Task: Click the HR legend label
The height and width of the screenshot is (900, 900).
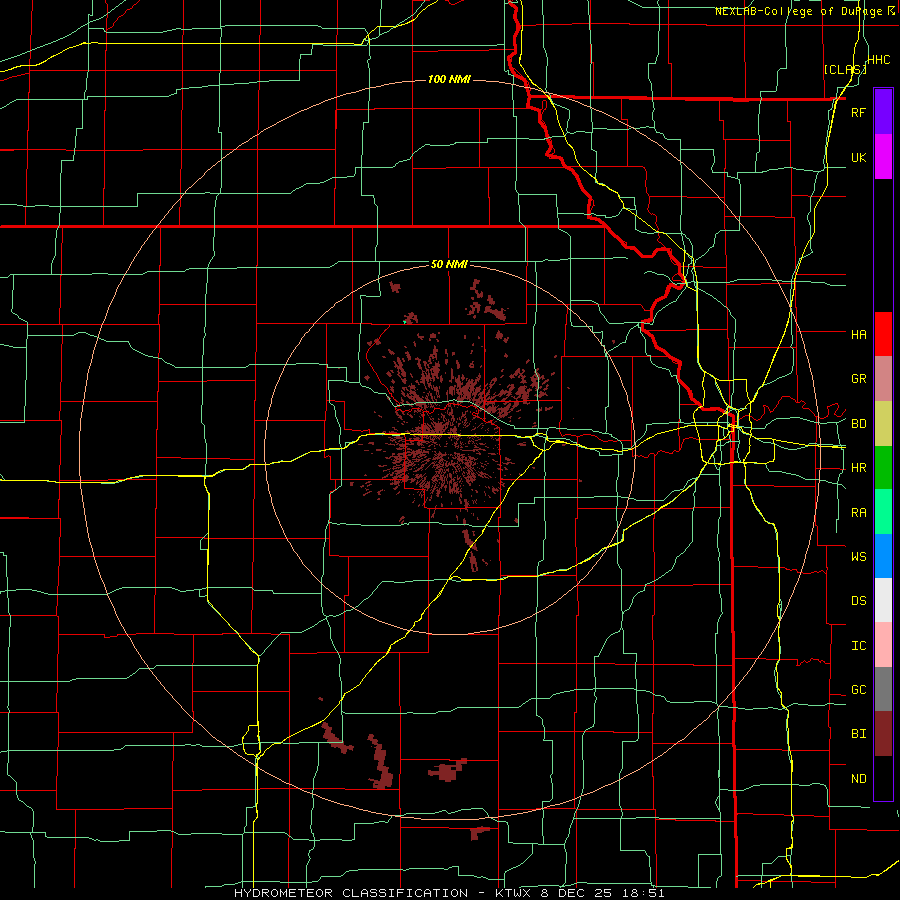Action: point(858,468)
